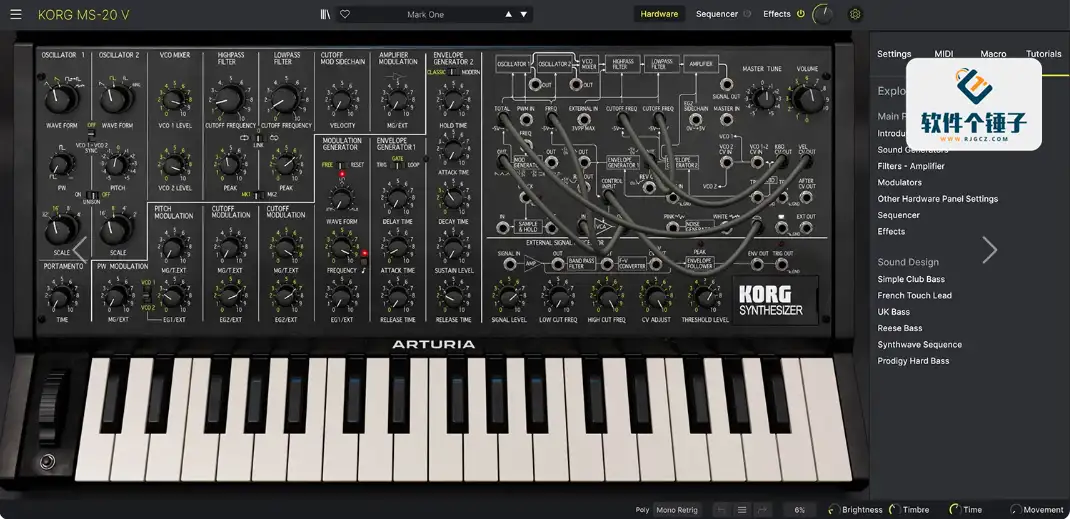Viewport: 1070px width, 519px height.
Task: Click the VCO 1 Level knob
Action: coord(173,101)
